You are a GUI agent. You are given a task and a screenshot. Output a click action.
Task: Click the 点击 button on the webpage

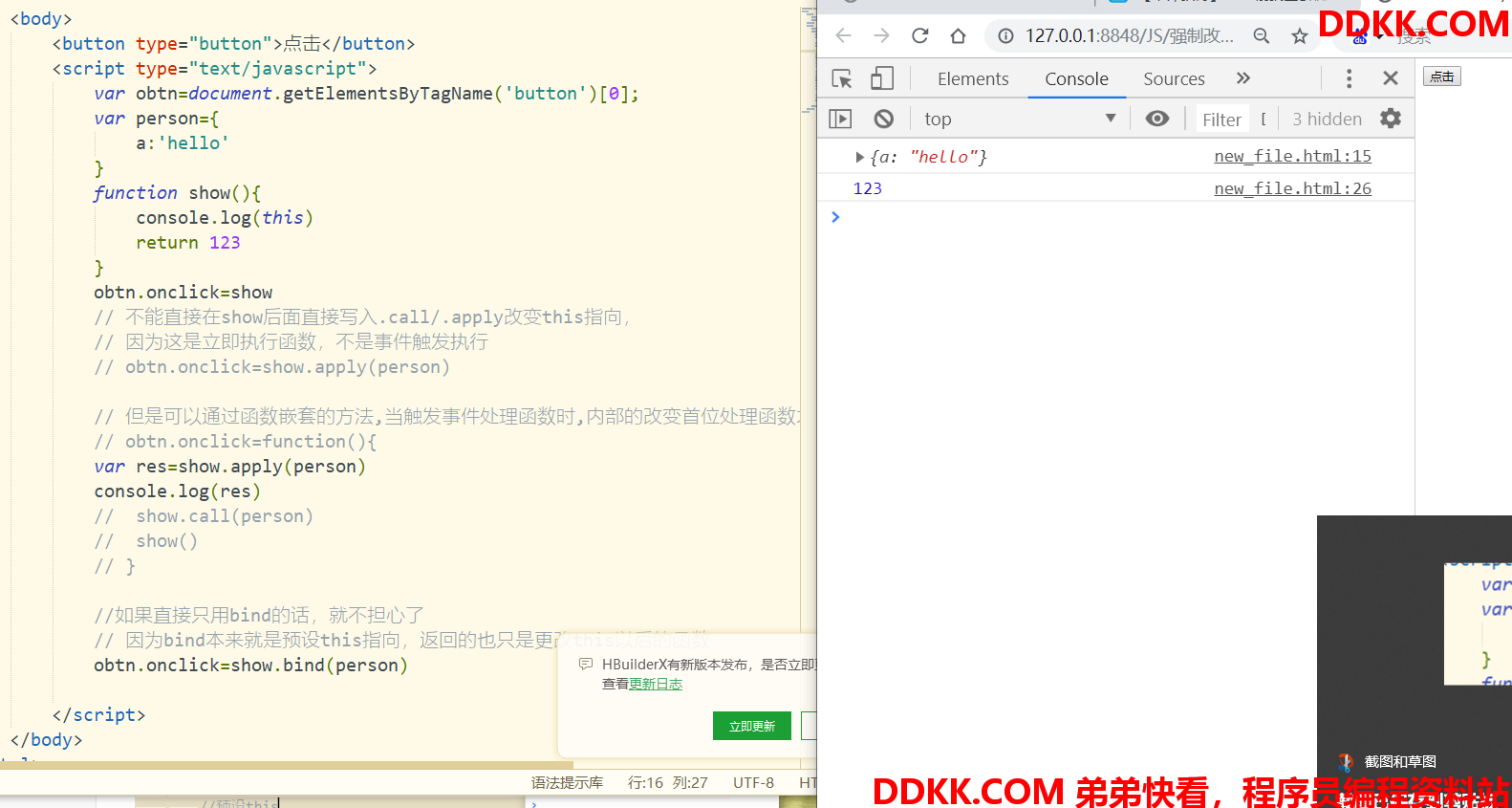coord(1441,76)
